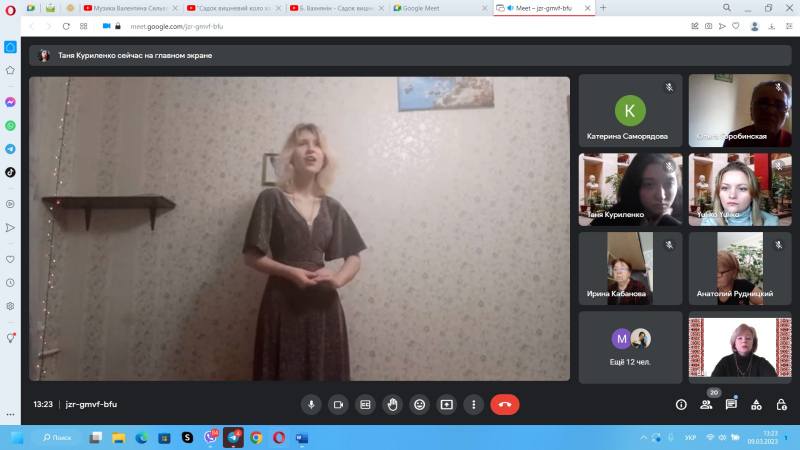Open sidebar home icon
The image size is (800, 450).
(x=10, y=47)
